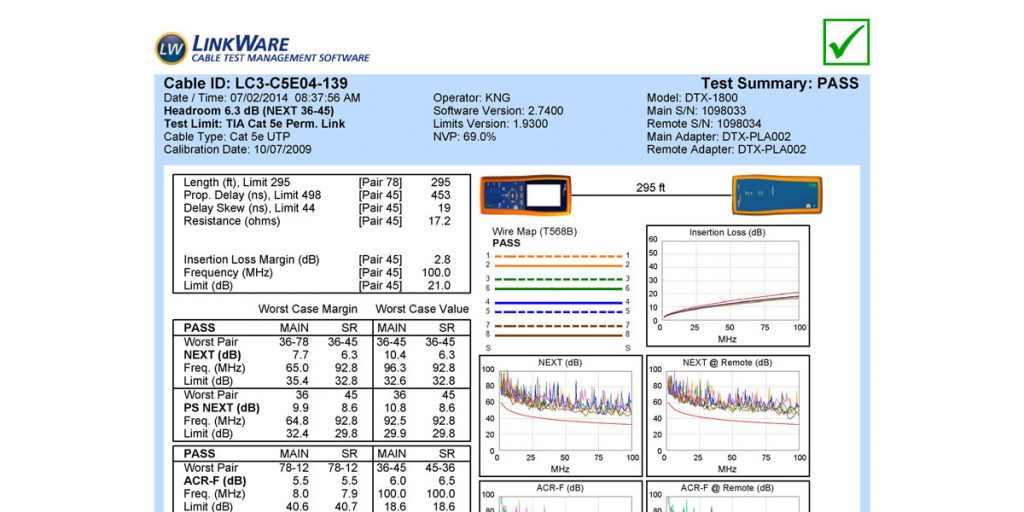Click the wire map PASS result text

[506, 243]
